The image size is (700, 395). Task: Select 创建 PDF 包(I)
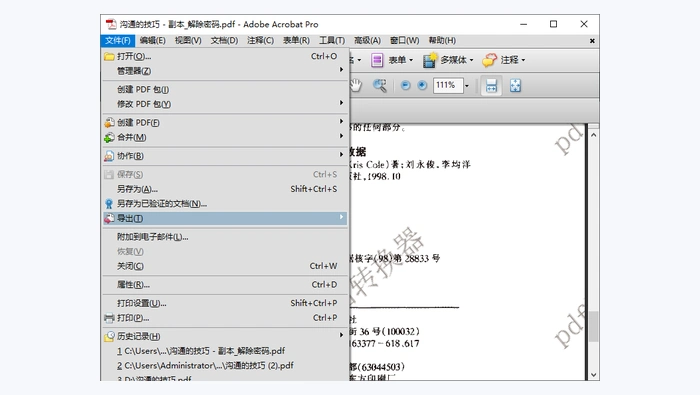coord(225,89)
